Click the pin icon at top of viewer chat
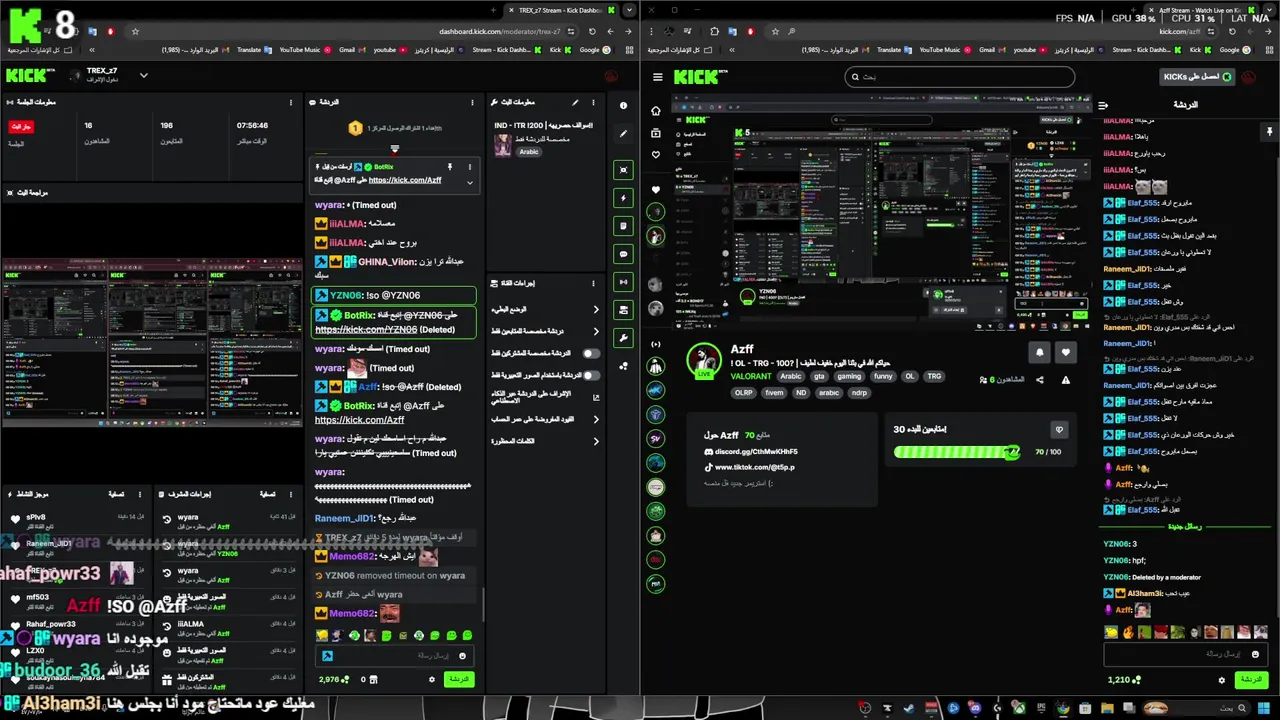 (1269, 132)
